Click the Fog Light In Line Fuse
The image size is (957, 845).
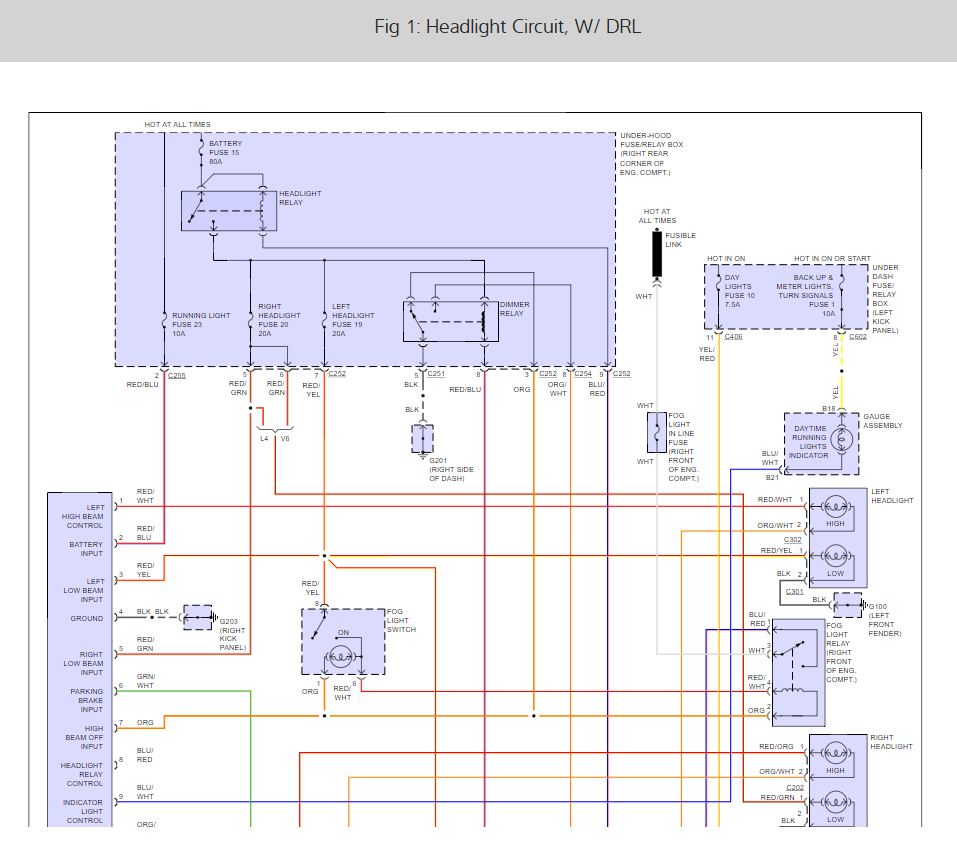(656, 433)
